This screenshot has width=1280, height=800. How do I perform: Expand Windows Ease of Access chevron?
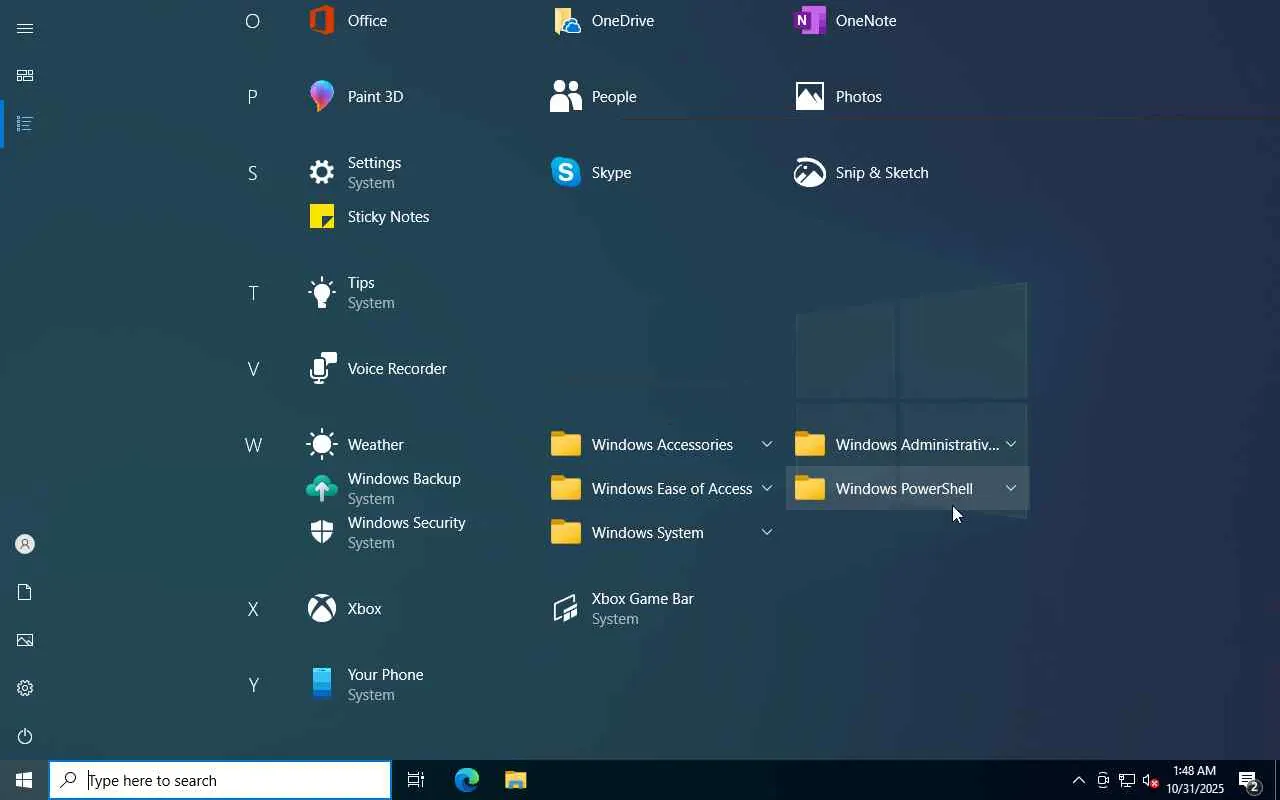(767, 488)
